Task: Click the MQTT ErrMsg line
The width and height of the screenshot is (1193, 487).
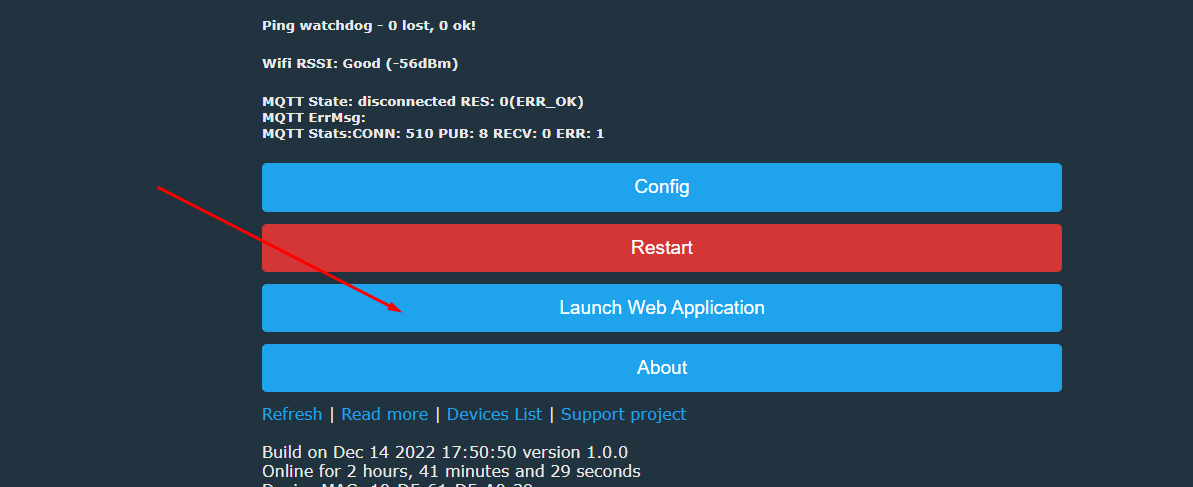Action: (x=314, y=117)
